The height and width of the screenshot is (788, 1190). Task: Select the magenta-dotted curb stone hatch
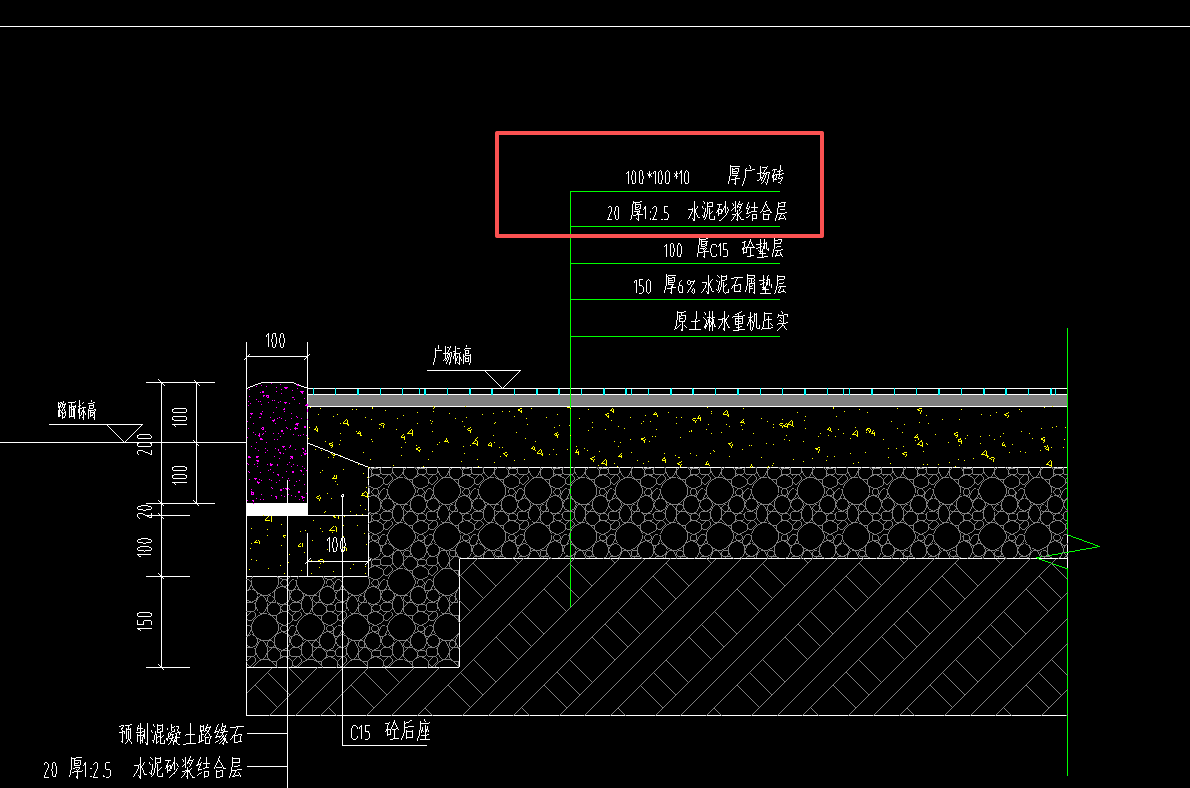click(x=277, y=443)
